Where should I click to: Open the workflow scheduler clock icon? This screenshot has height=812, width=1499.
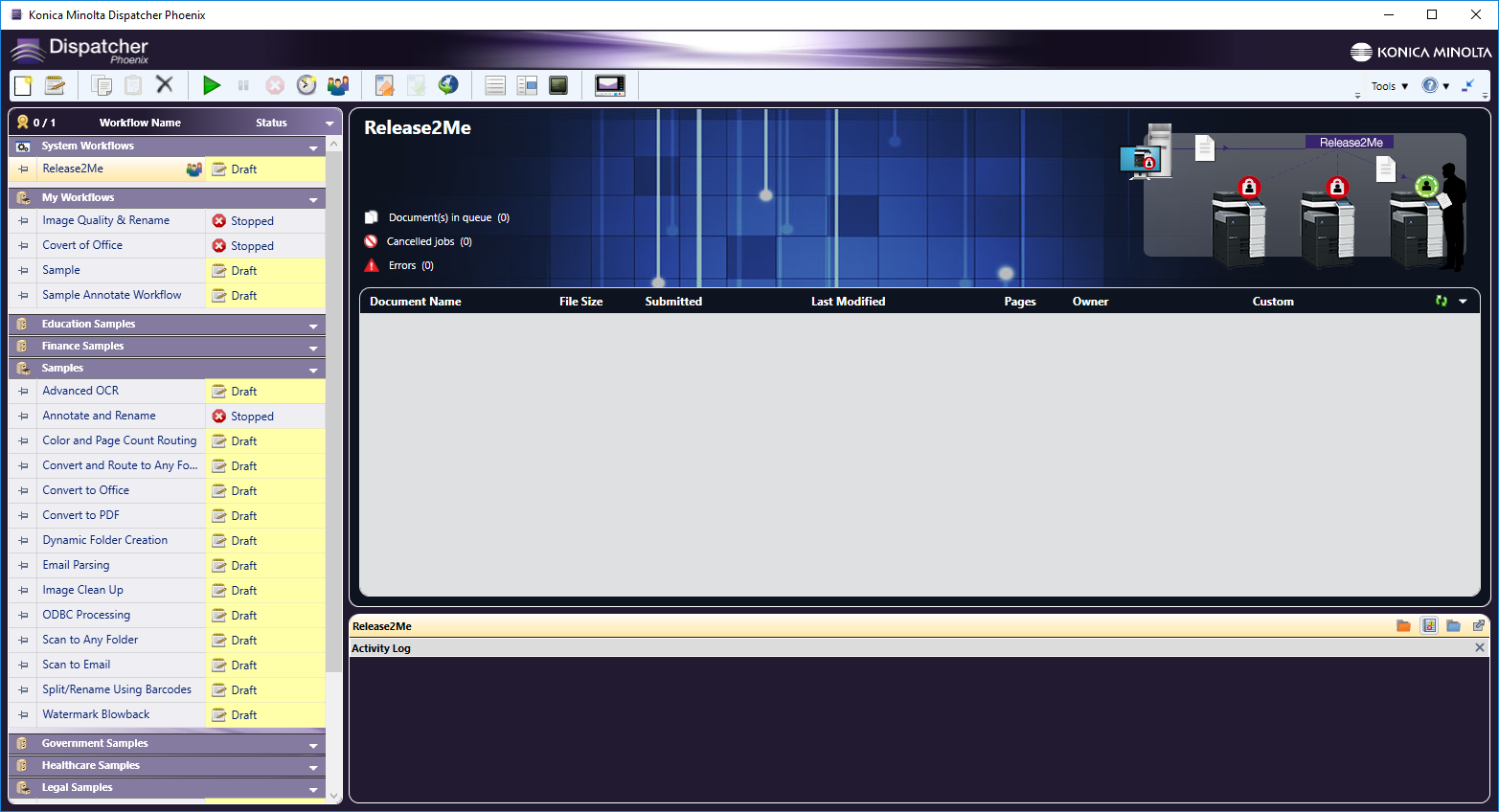[x=307, y=86]
